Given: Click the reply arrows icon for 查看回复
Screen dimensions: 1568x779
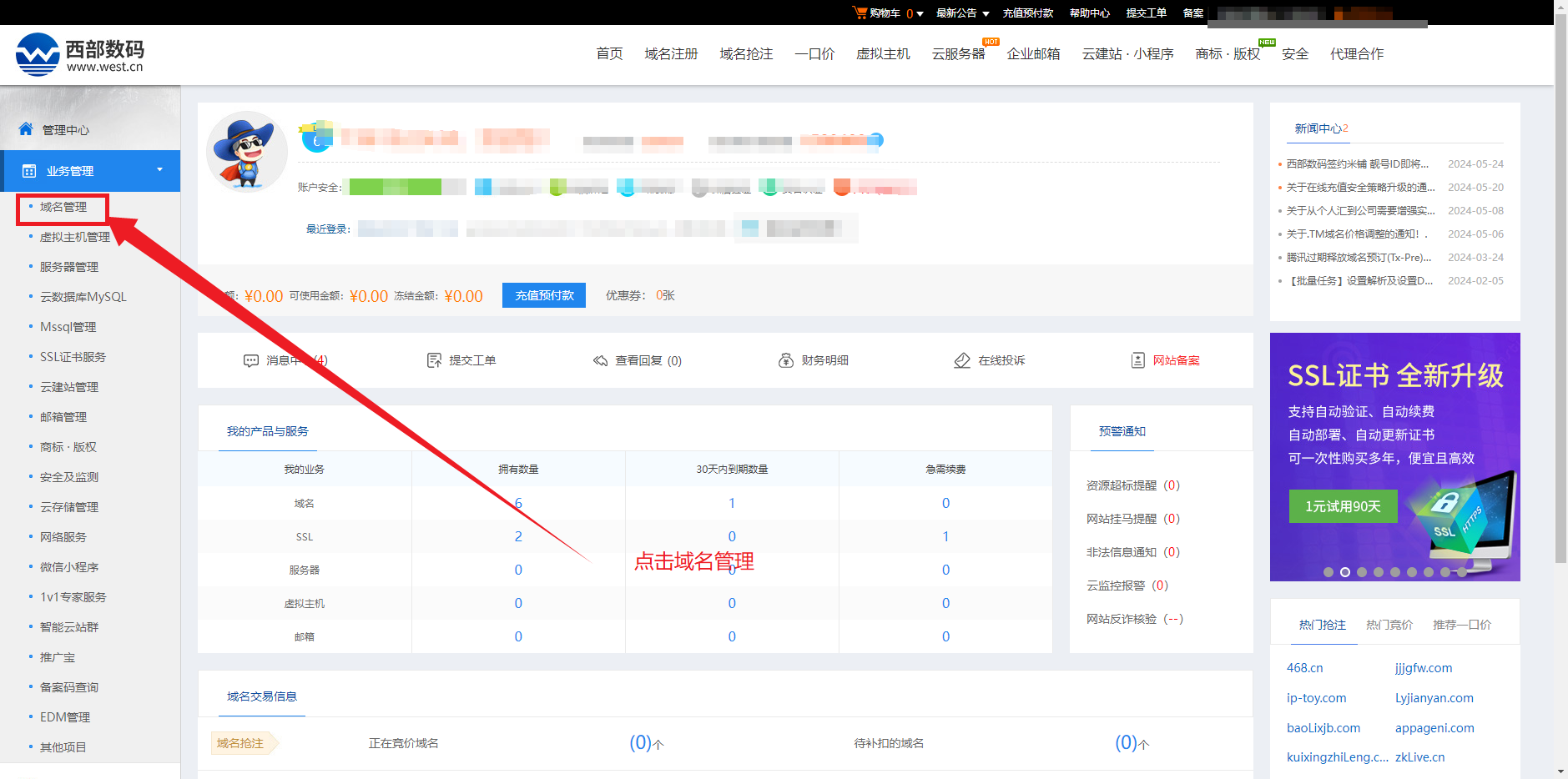Looking at the screenshot, I should 600,360.
